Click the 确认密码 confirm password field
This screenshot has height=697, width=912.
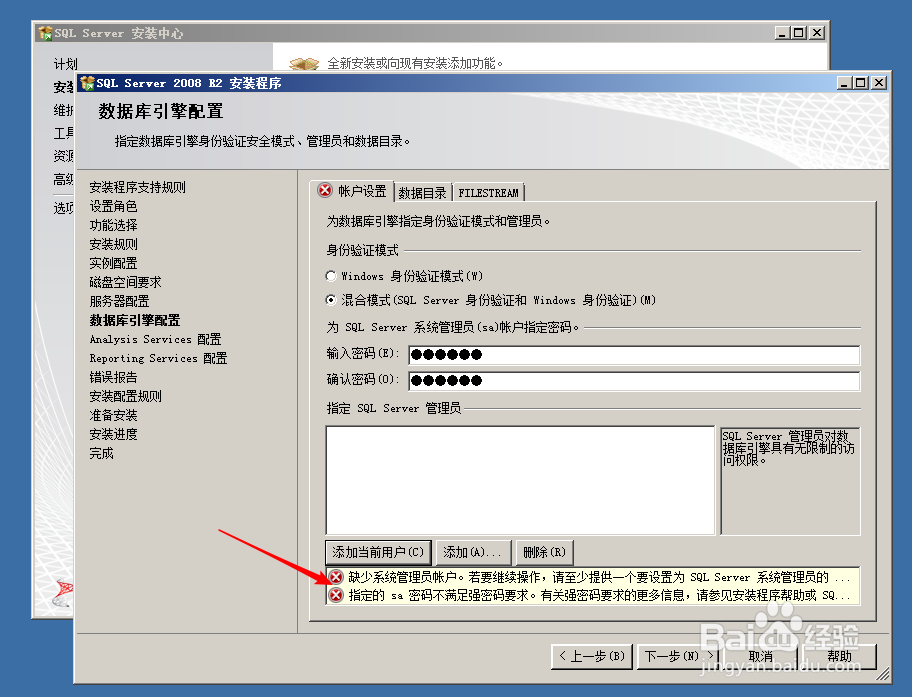(x=634, y=380)
